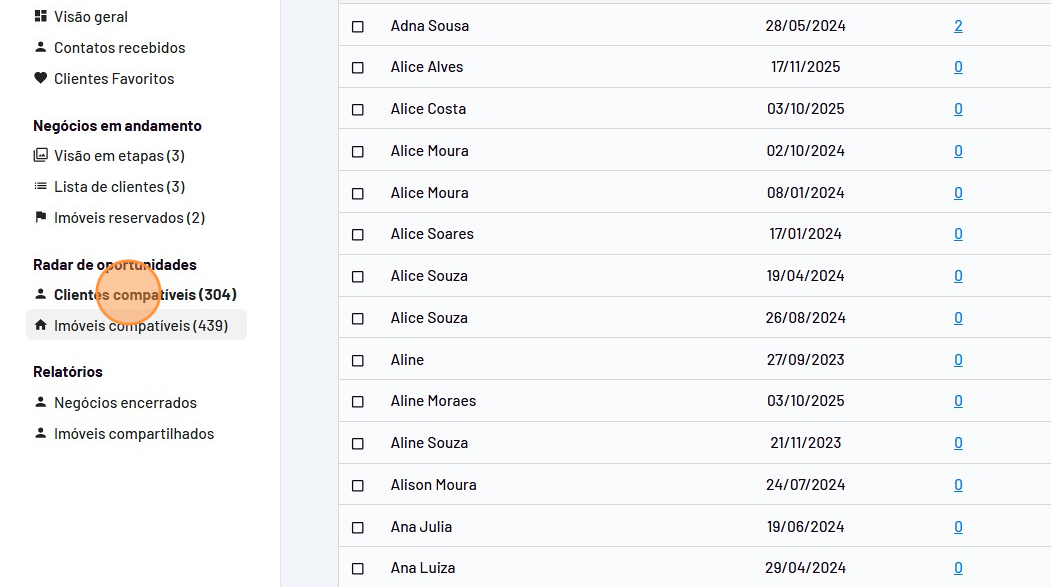
Task: Click the Contatos recebidos person icon
Action: (40, 47)
